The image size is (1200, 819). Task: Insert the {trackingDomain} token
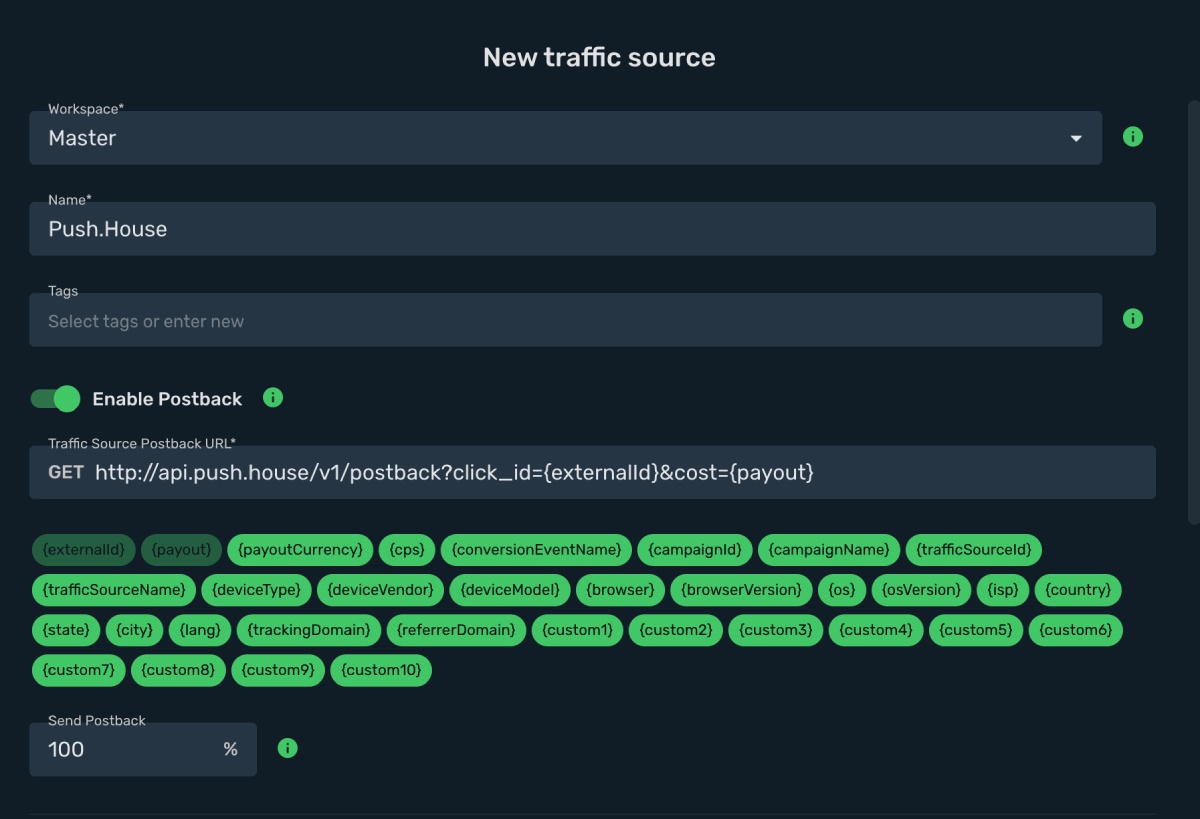[309, 630]
